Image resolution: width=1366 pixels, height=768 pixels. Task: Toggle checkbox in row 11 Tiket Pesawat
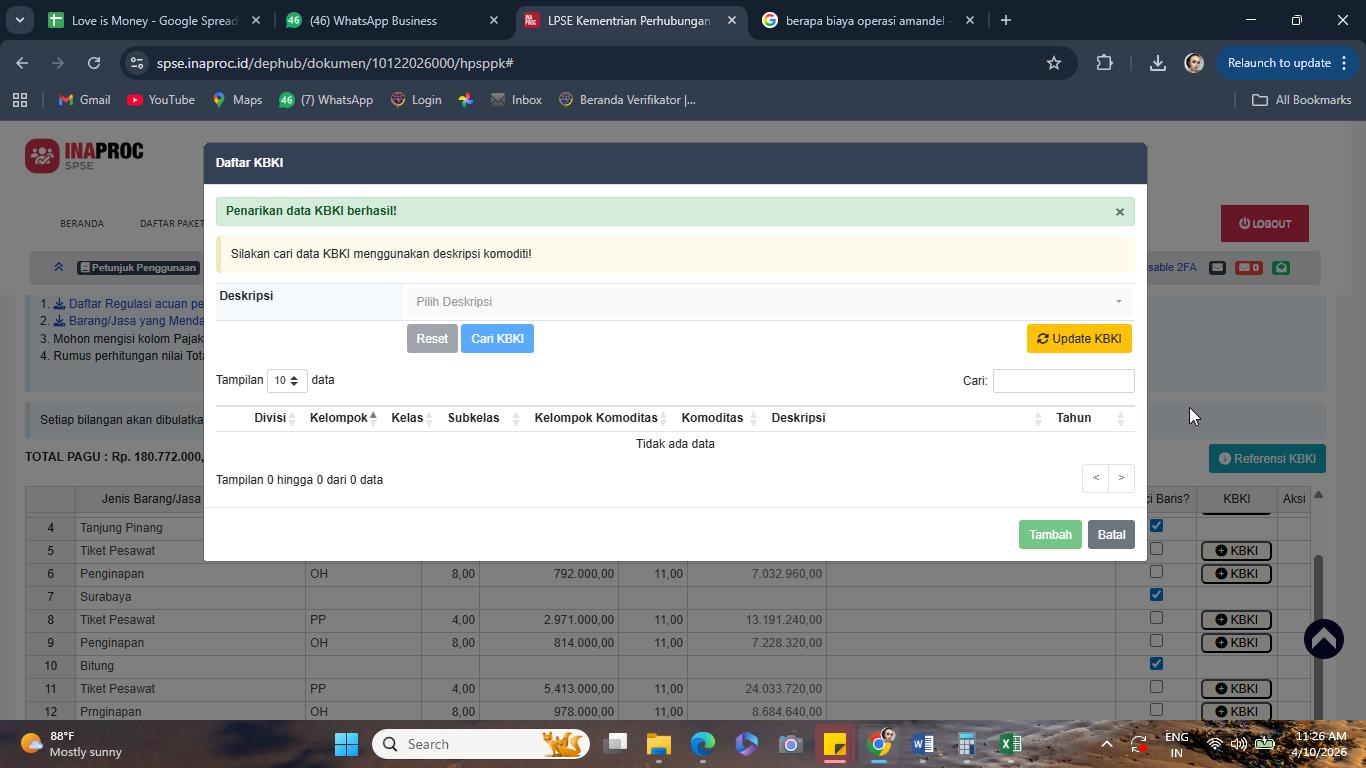point(1156,687)
